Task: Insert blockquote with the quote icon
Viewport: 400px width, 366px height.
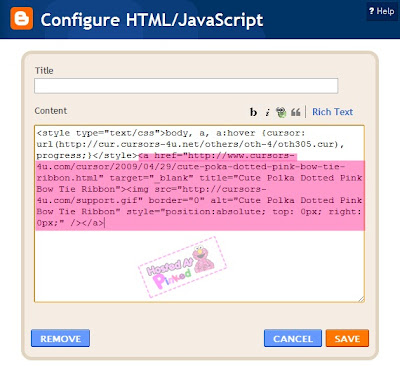Action: point(296,112)
